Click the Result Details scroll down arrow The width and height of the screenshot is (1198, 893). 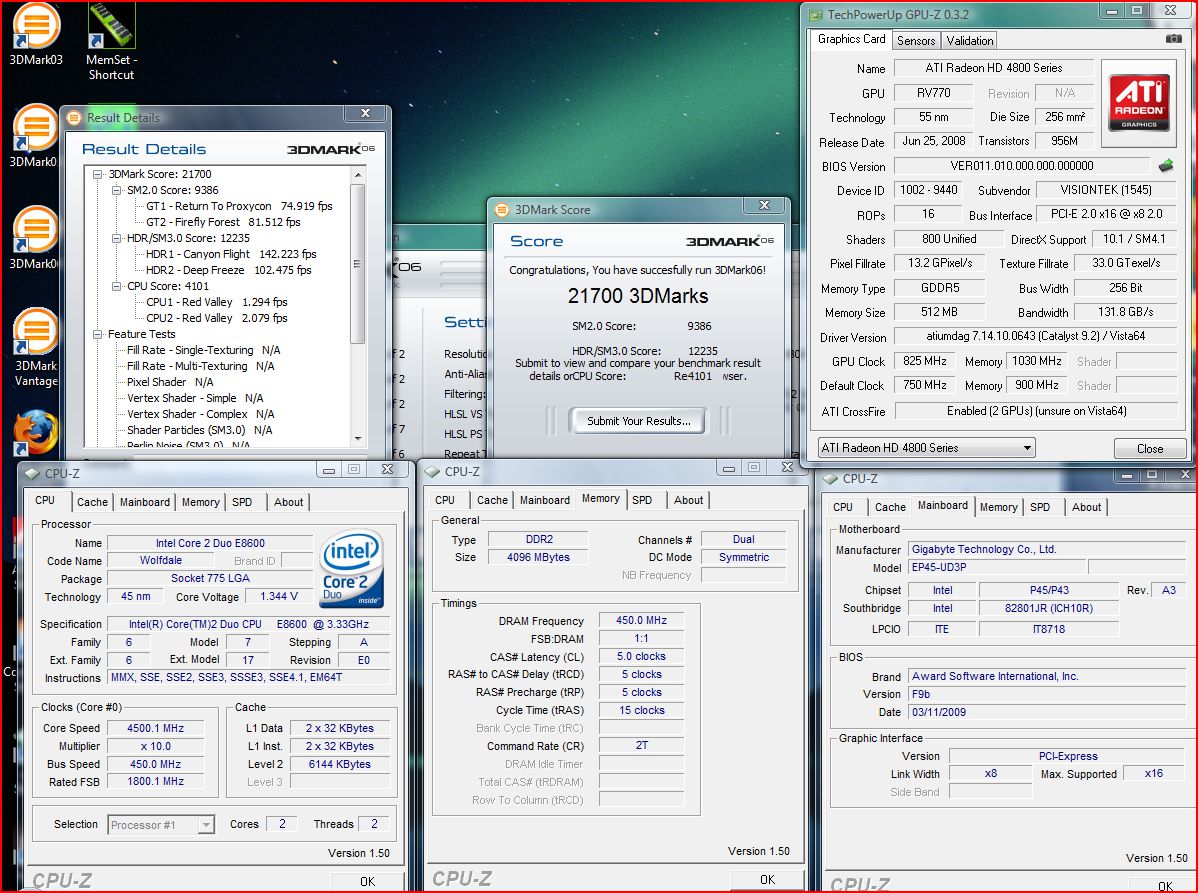[x=358, y=439]
